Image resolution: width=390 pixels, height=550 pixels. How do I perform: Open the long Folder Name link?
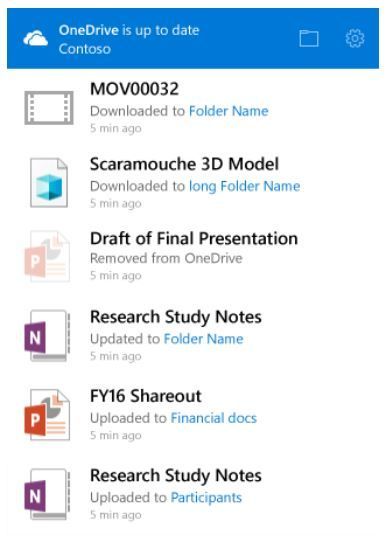point(244,186)
